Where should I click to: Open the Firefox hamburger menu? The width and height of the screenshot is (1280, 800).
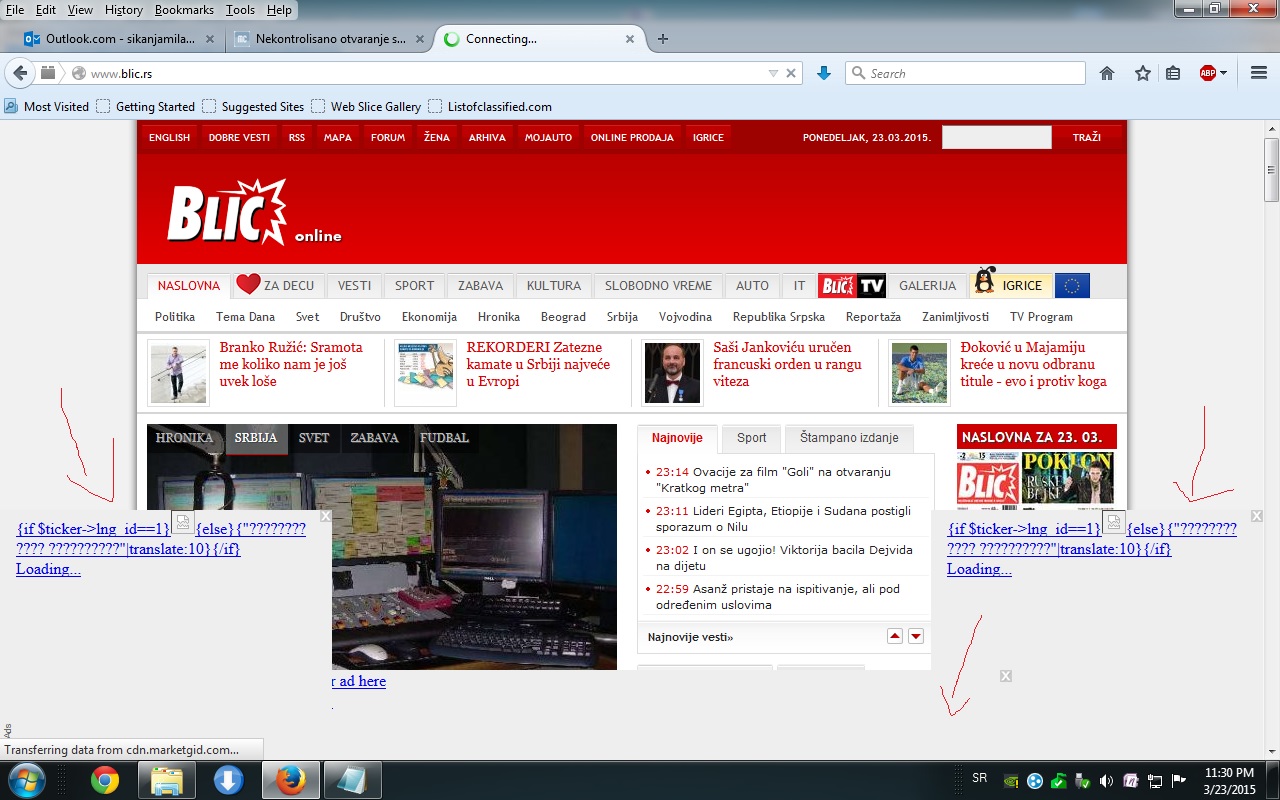click(1259, 73)
